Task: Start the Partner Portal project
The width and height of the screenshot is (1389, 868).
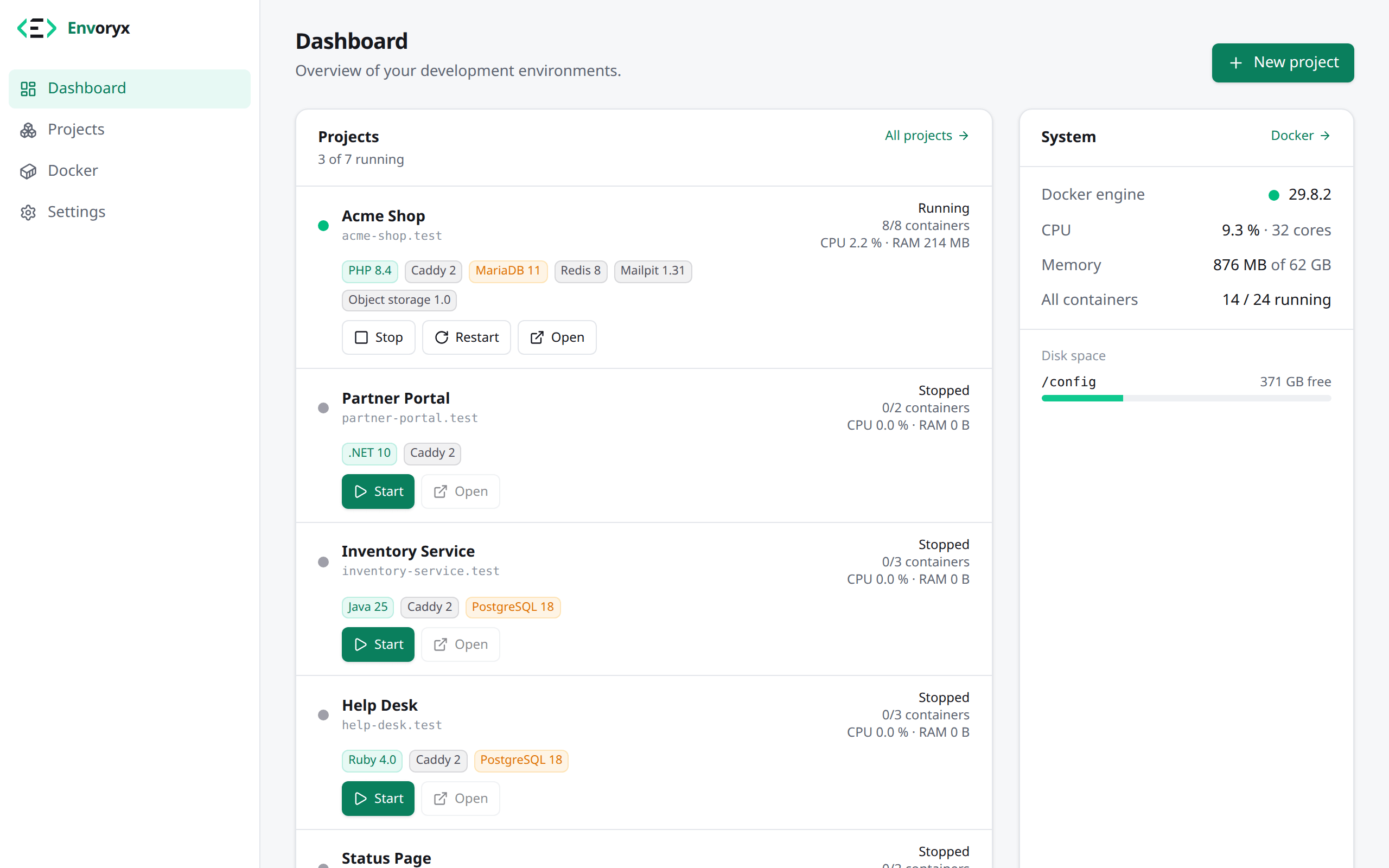Action: click(378, 492)
